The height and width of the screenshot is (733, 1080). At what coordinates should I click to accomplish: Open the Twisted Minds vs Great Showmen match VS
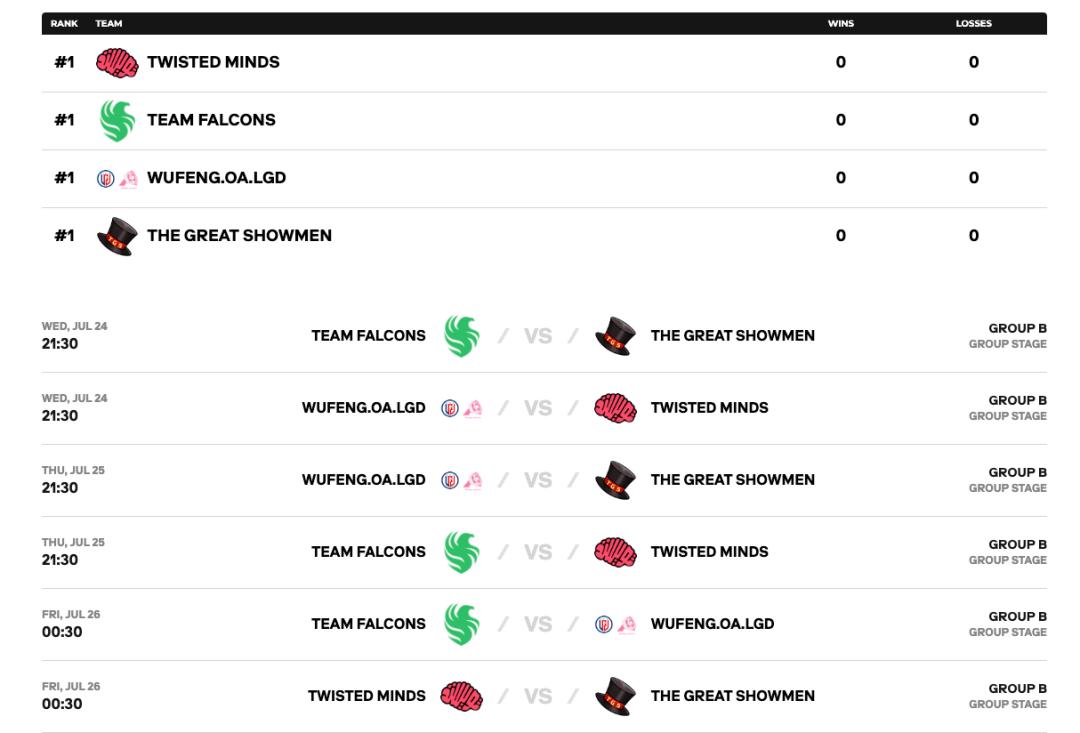[538, 696]
